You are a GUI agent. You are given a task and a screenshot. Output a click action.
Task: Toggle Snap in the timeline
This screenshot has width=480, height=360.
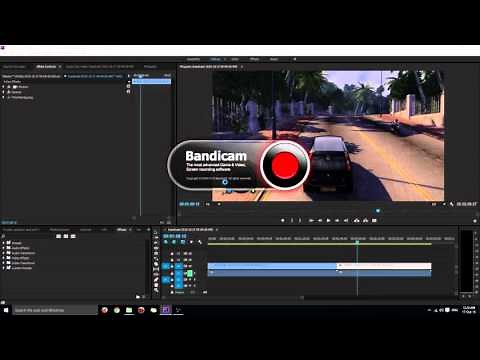point(174,242)
